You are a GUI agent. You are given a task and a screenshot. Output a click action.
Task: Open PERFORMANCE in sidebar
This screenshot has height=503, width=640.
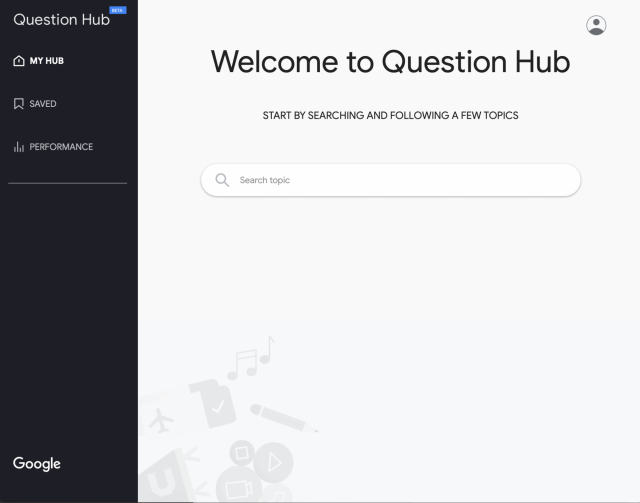(53, 147)
